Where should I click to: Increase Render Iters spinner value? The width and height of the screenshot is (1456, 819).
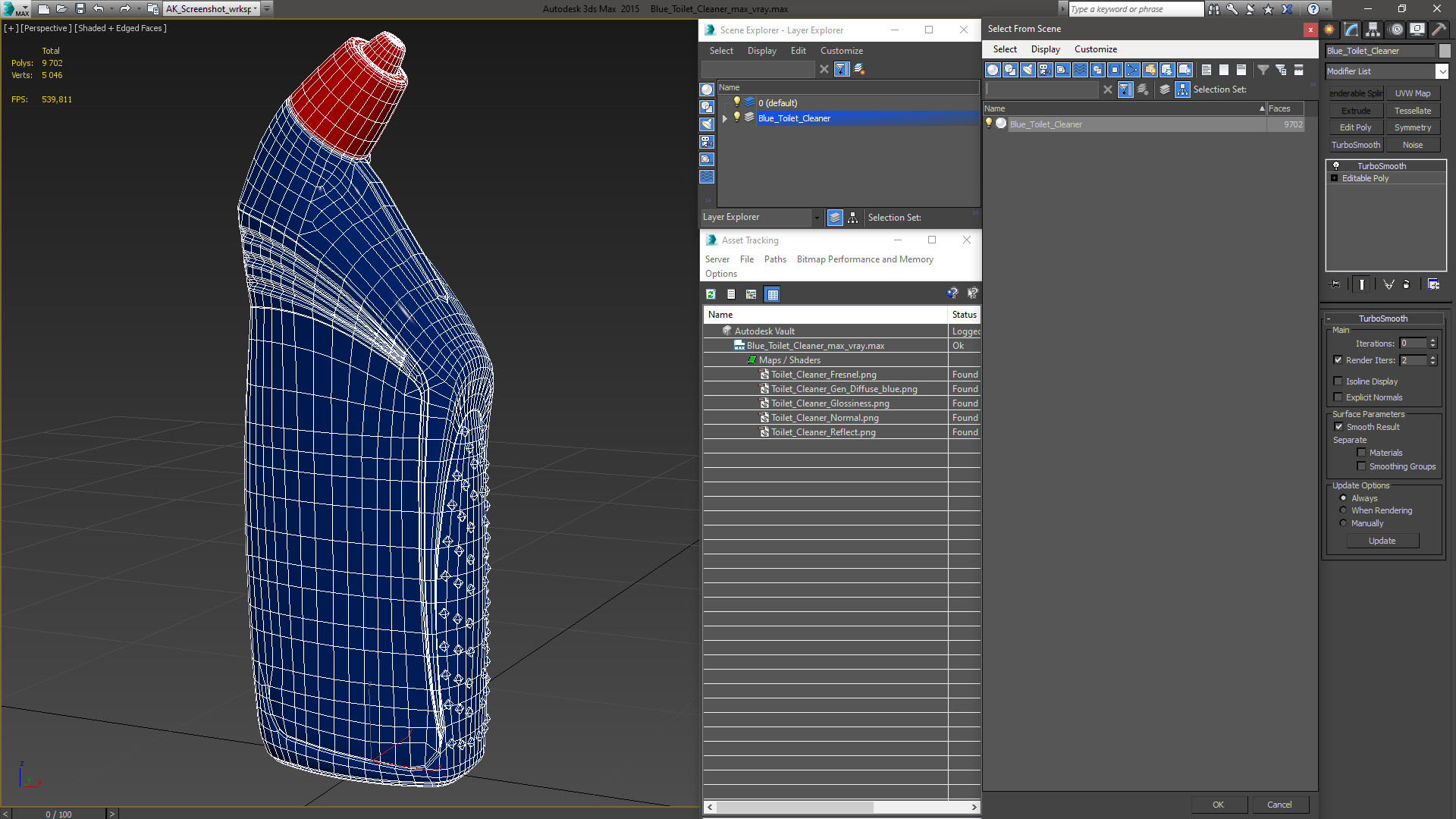[x=1433, y=357]
